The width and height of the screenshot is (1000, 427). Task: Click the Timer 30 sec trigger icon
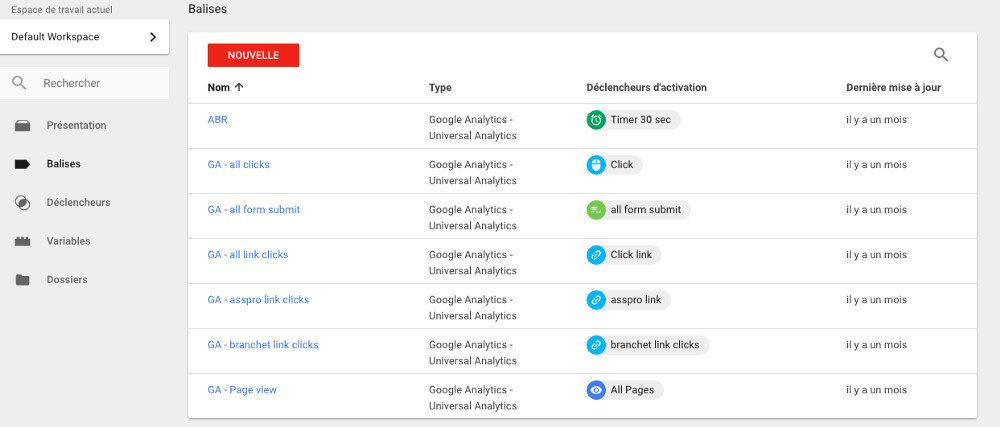point(596,120)
